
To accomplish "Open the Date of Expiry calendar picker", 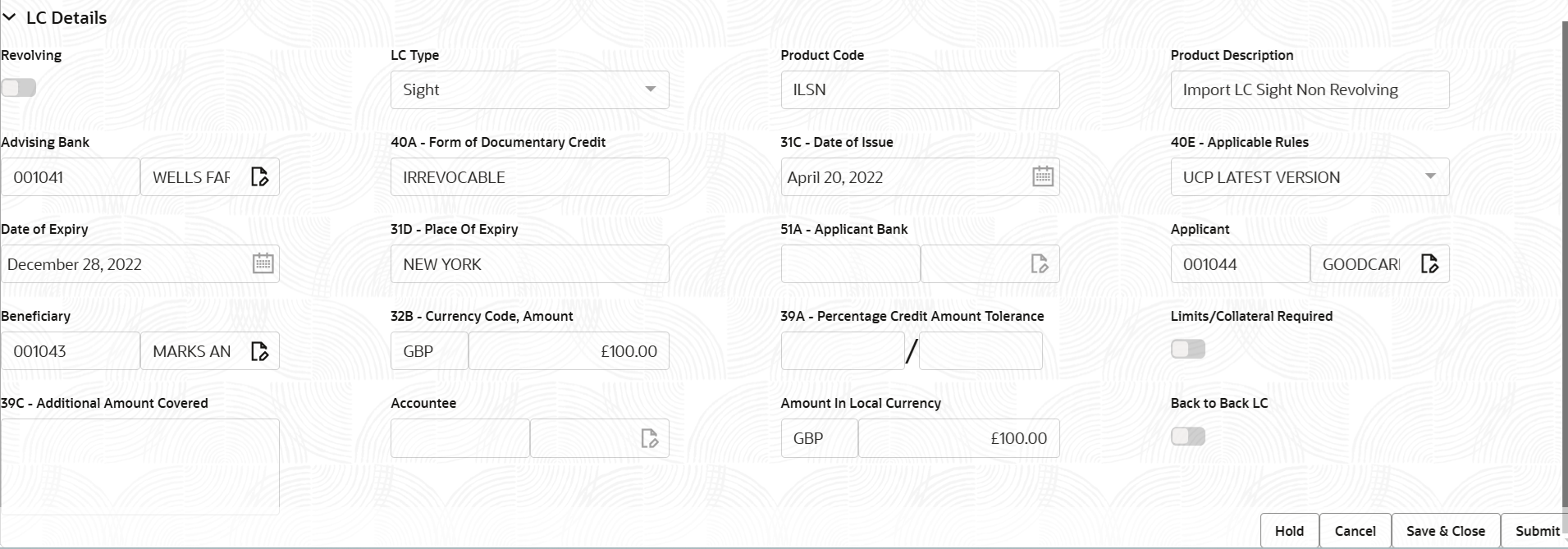I will pyautogui.click(x=263, y=263).
